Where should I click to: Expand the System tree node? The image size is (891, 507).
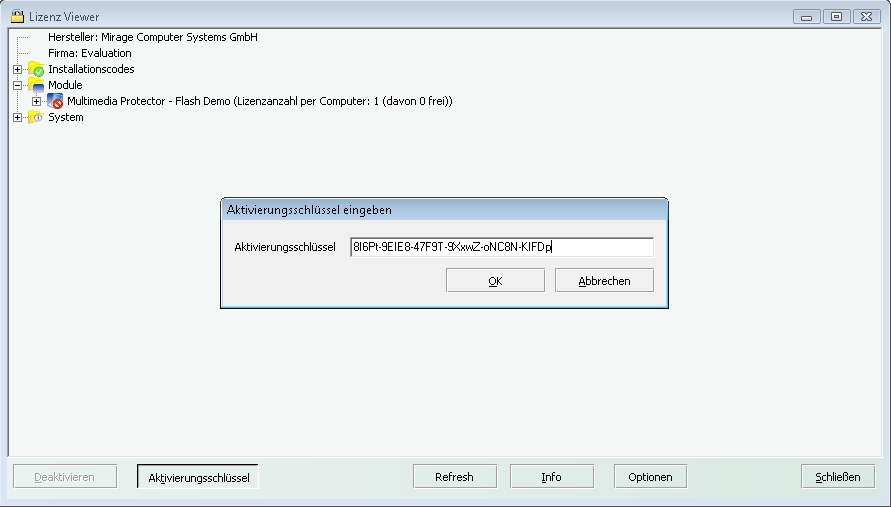(17, 117)
